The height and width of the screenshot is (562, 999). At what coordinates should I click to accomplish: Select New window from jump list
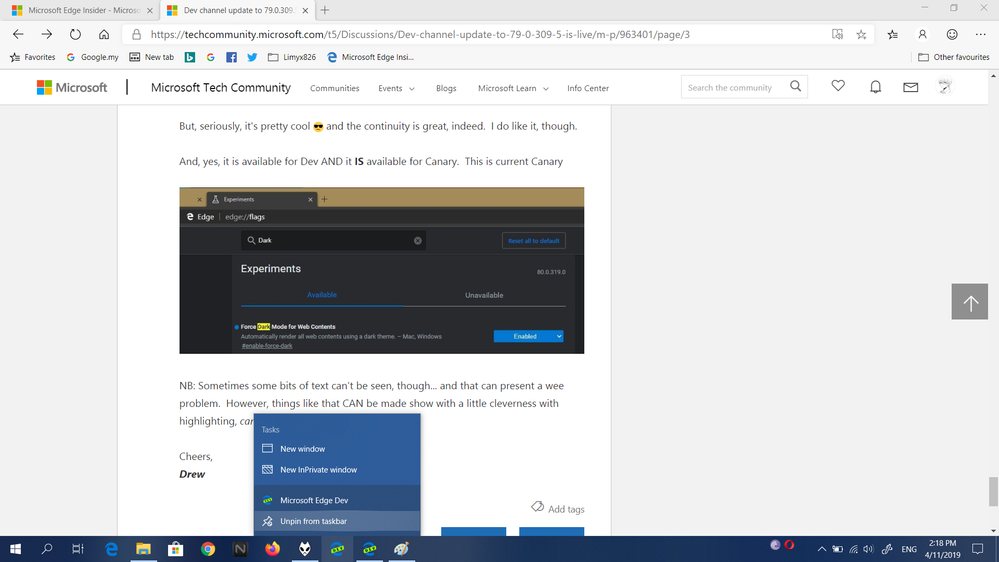tap(337, 449)
